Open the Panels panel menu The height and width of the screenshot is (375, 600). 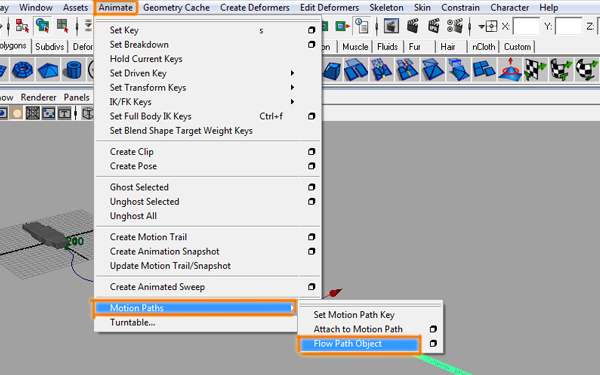tap(77, 97)
